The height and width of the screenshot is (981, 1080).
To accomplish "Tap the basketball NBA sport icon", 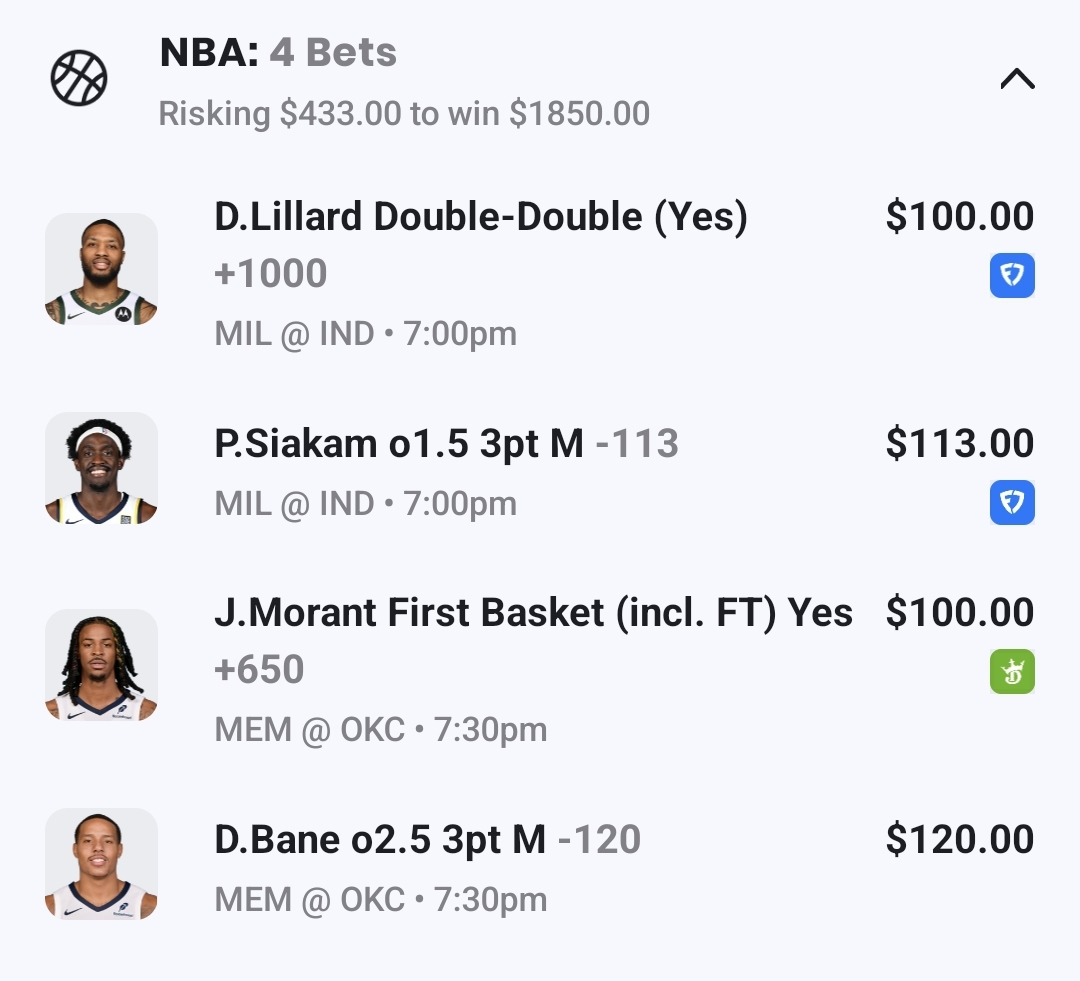I will click(x=79, y=78).
